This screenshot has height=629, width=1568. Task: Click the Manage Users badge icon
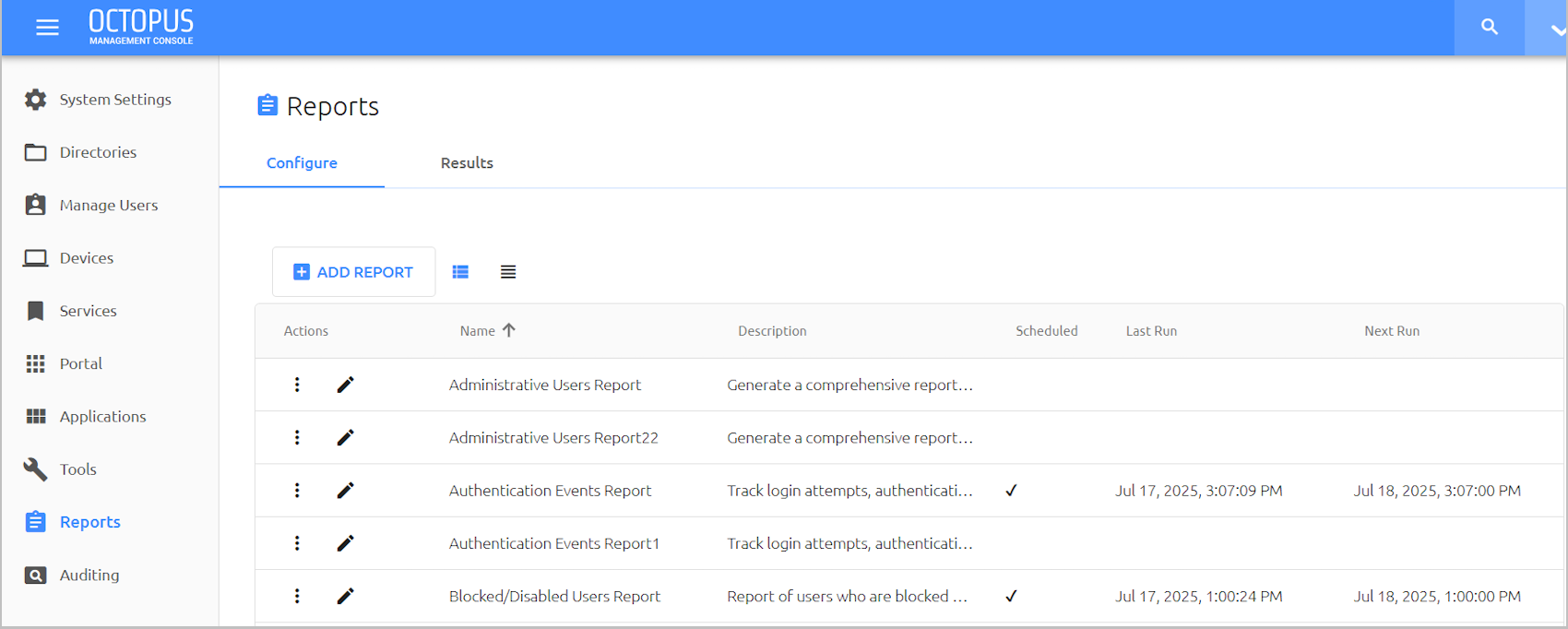pyautogui.click(x=35, y=205)
